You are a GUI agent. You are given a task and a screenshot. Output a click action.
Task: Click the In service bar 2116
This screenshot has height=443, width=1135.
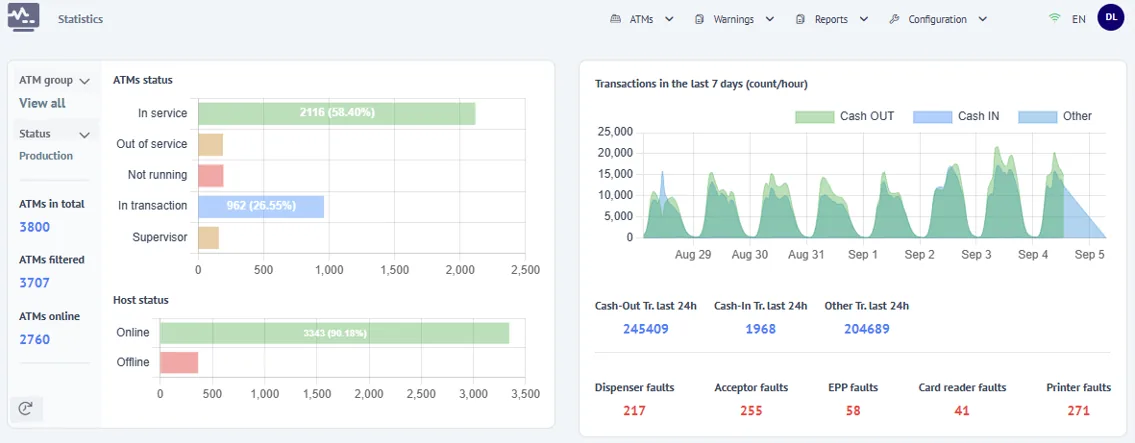[x=337, y=114]
